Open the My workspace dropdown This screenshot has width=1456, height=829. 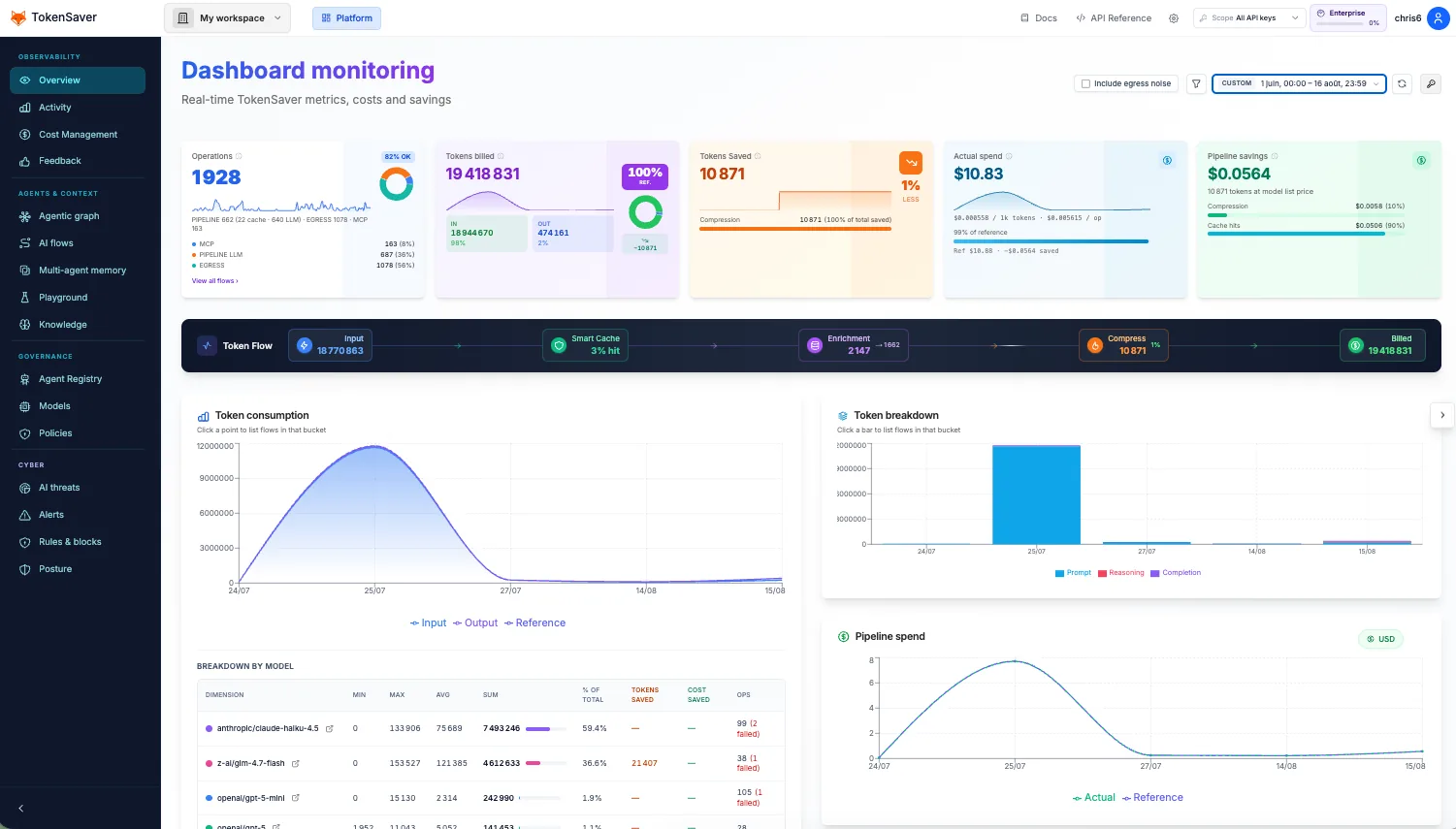(228, 18)
